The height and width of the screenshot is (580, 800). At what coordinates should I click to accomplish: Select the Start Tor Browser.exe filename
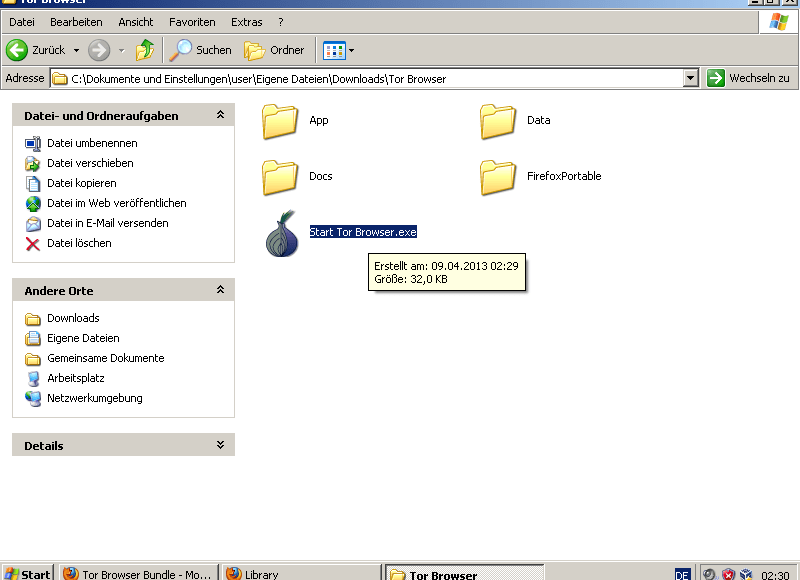tap(363, 232)
